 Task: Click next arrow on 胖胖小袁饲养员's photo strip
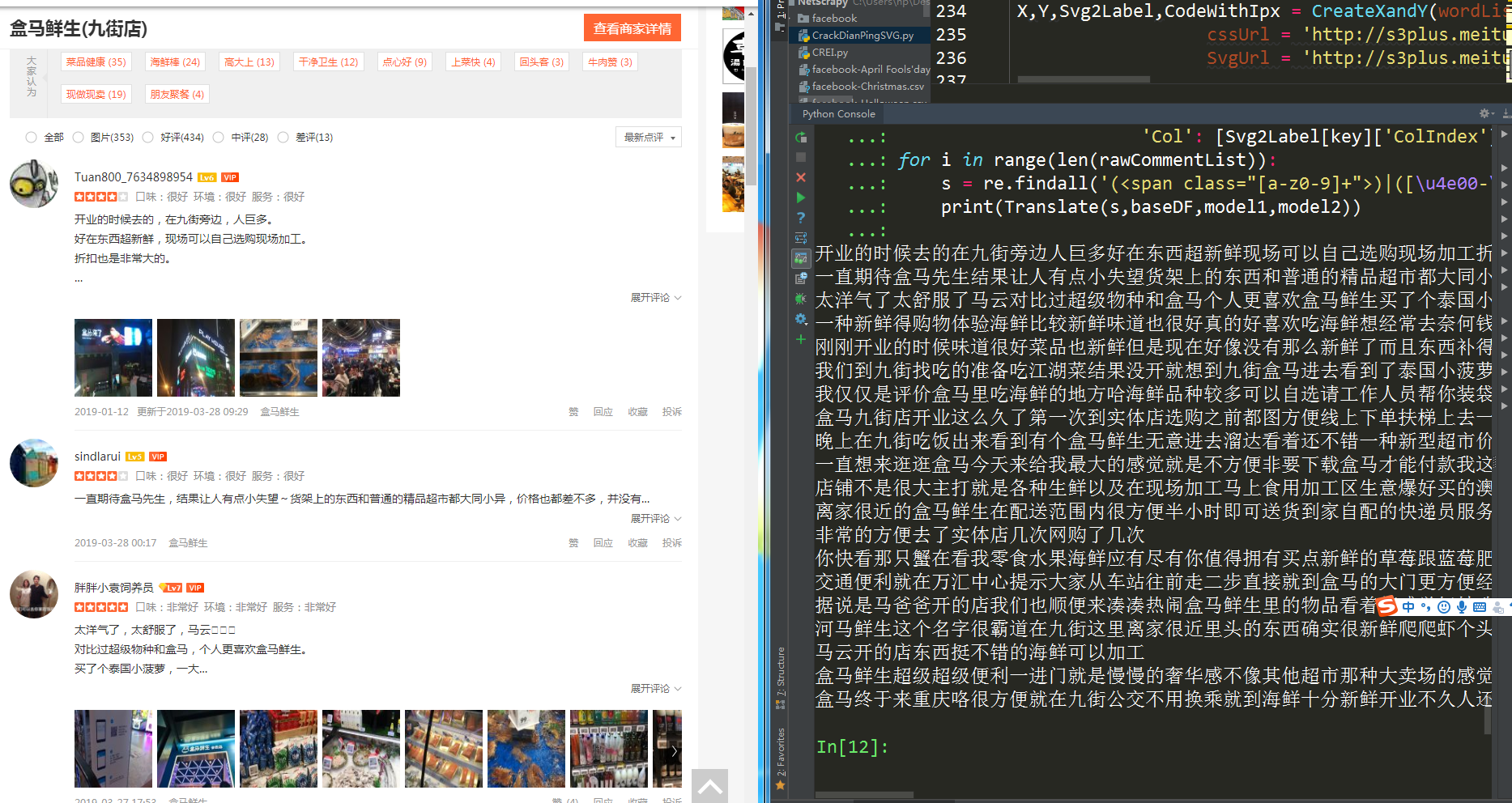pyautogui.click(x=674, y=750)
